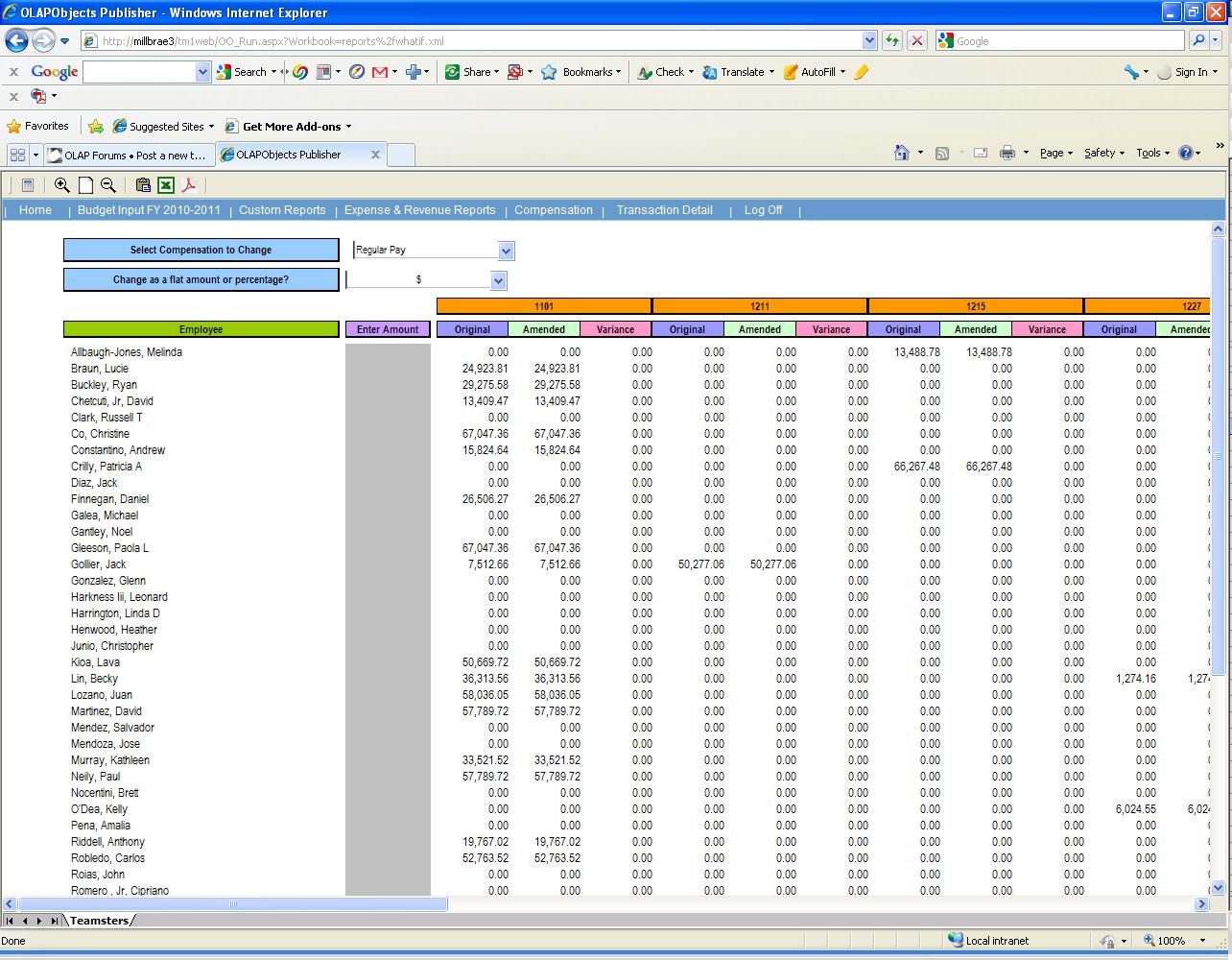Click the blank page fit icon

(85, 185)
